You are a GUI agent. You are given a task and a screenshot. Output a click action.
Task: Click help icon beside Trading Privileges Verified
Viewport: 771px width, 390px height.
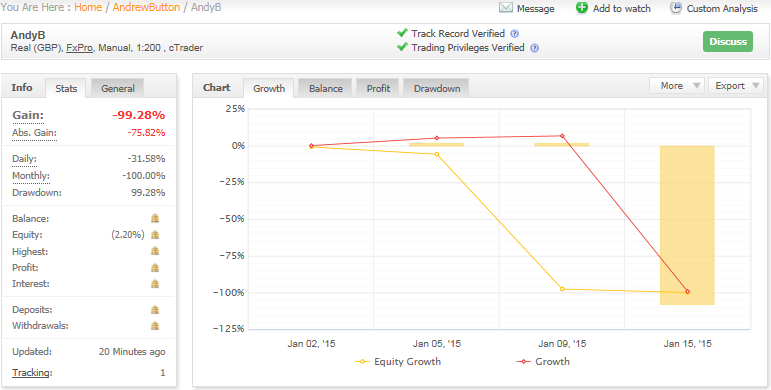[534, 48]
